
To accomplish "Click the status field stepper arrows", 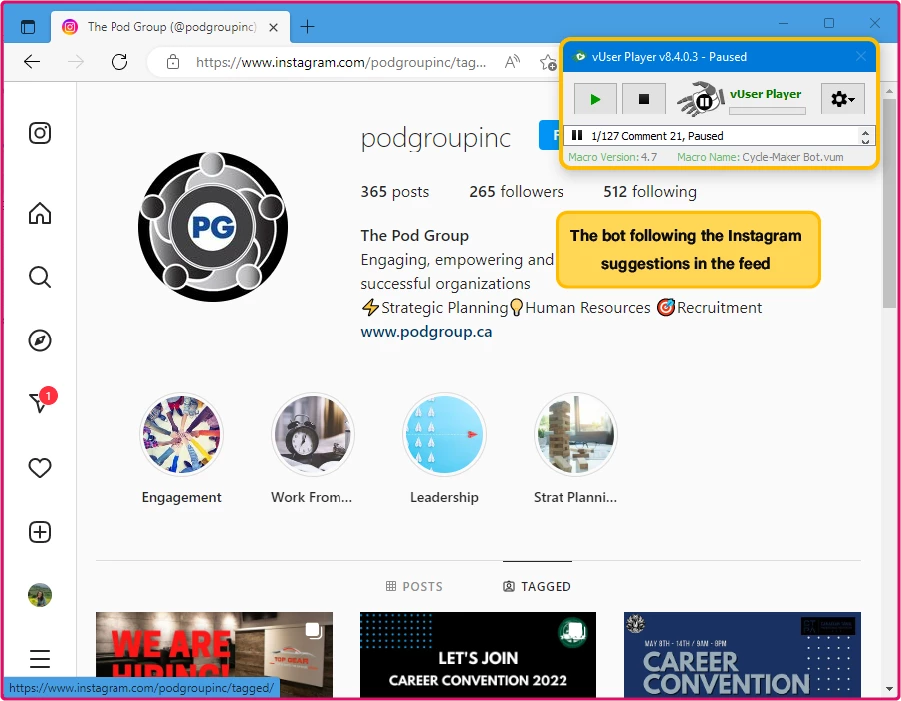I will 865,136.
